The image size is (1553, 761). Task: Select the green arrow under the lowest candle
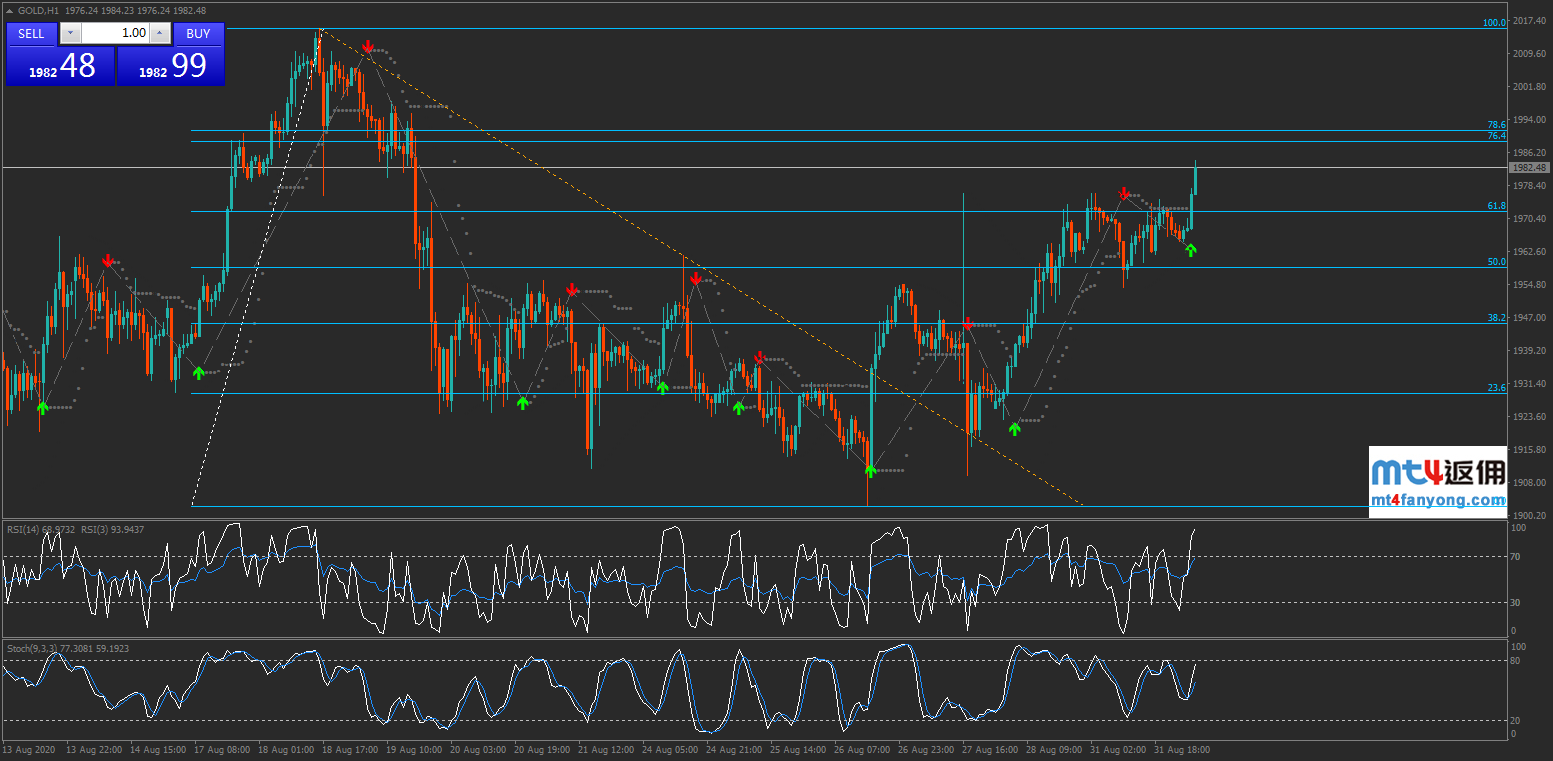(870, 469)
